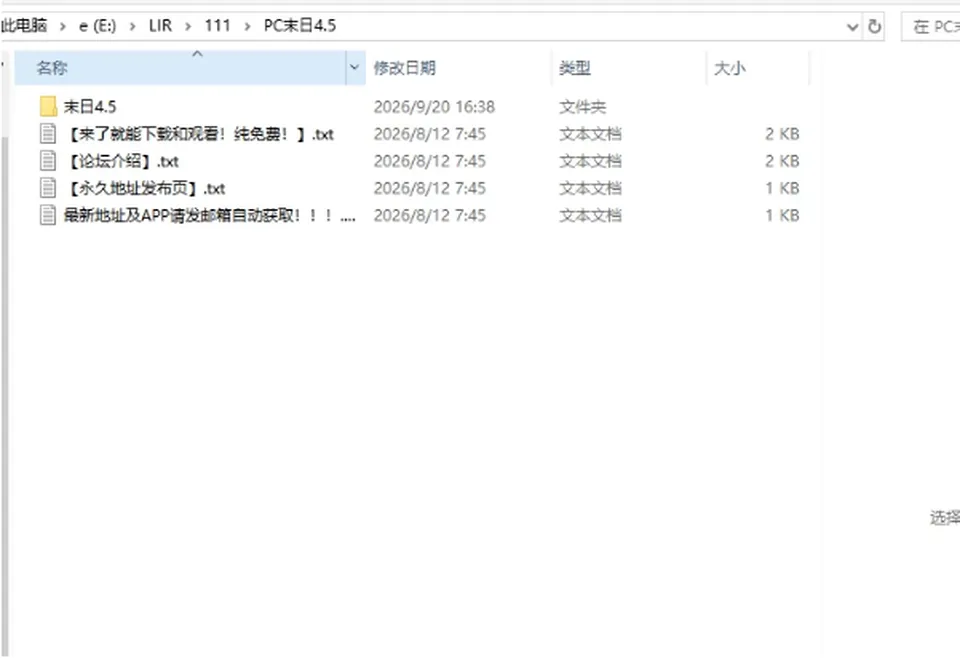Navigate to folder 111 in breadcrumb

217,26
